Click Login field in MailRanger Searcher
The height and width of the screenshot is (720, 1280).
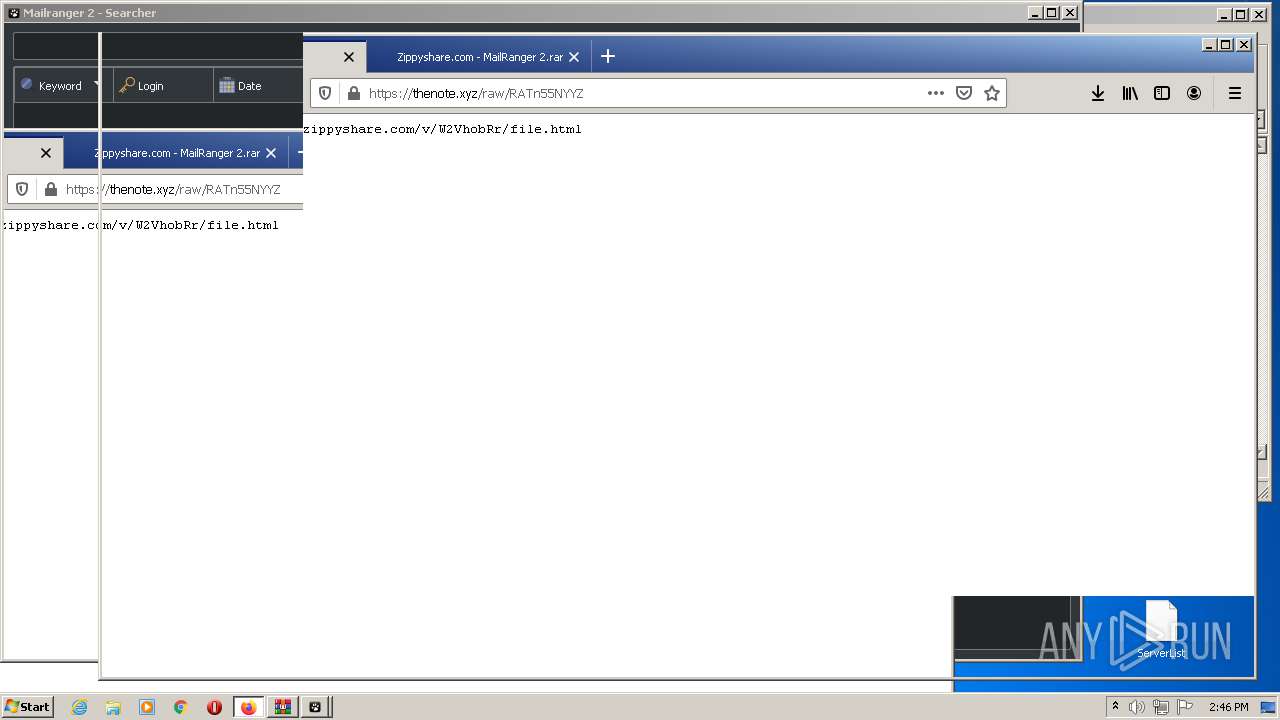(163, 86)
